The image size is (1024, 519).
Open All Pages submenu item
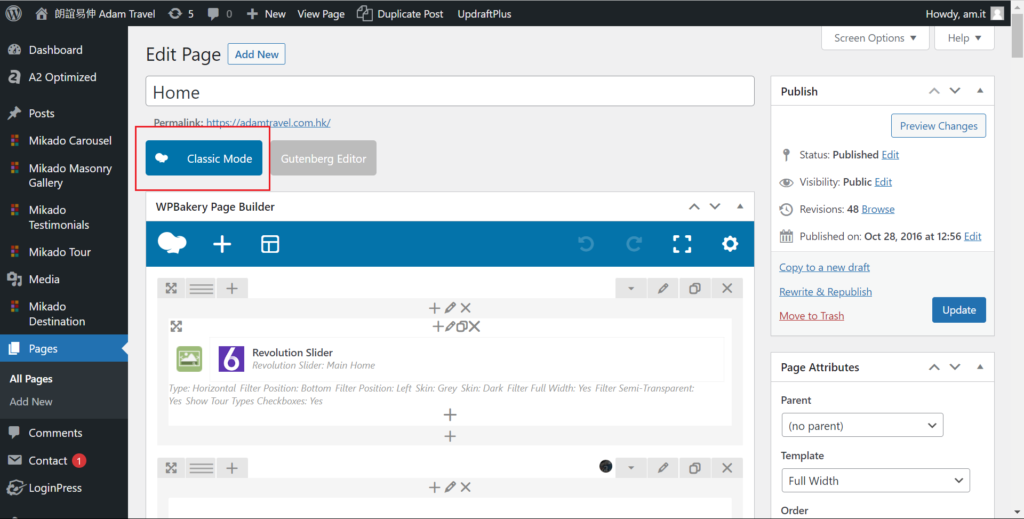31,379
